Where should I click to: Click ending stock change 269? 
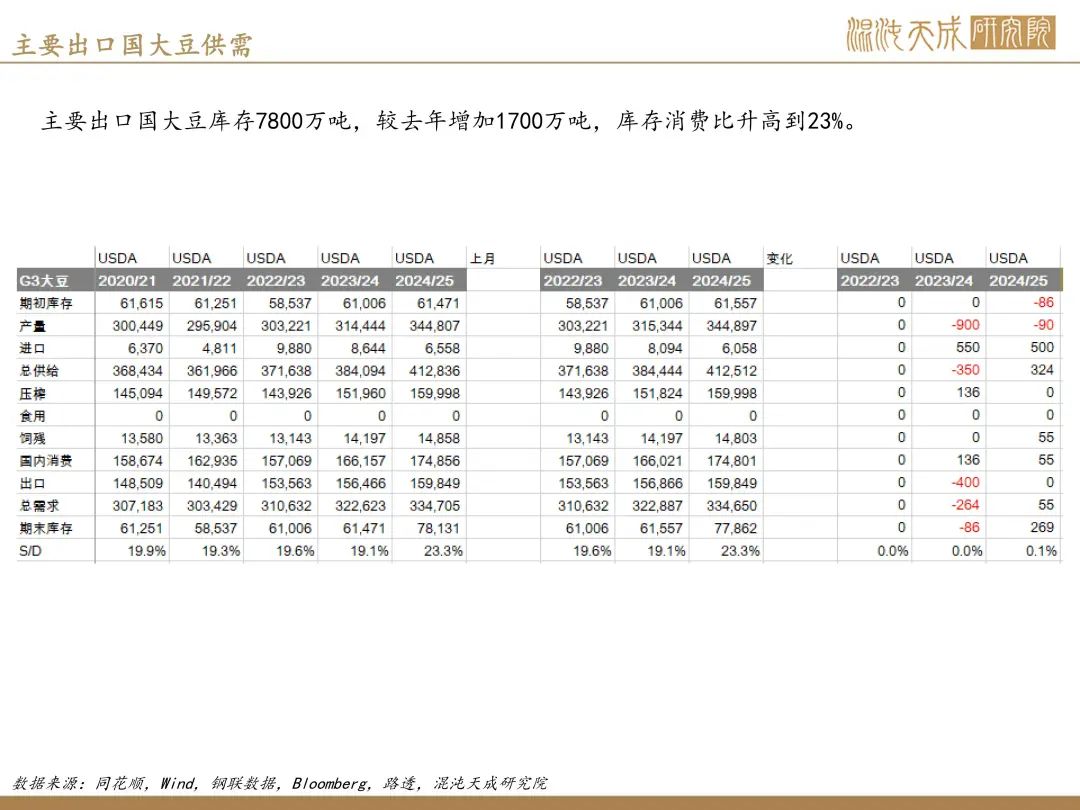pos(1042,527)
